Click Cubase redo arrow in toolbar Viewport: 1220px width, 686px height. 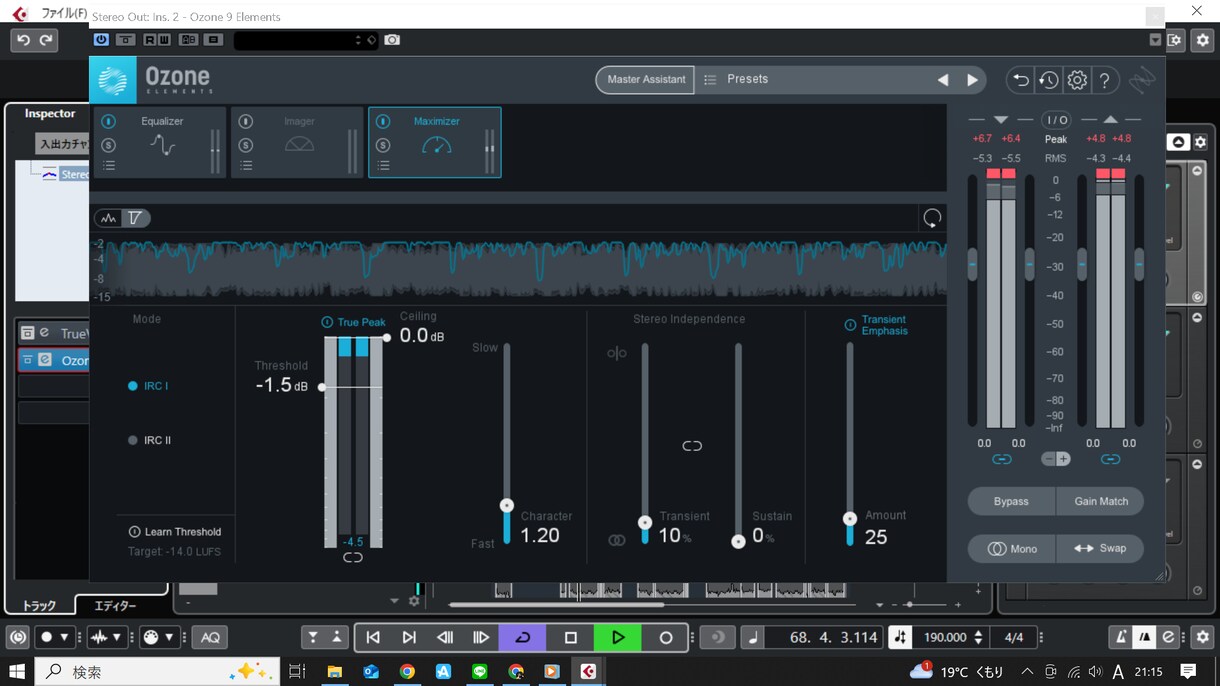46,40
